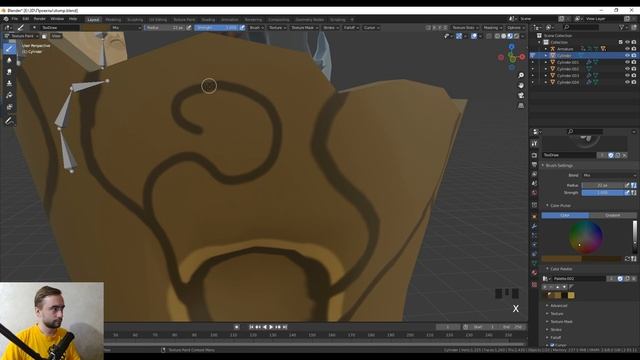Pick a color on the color wheel
Screen dimensions: 640x360
click(x=586, y=237)
